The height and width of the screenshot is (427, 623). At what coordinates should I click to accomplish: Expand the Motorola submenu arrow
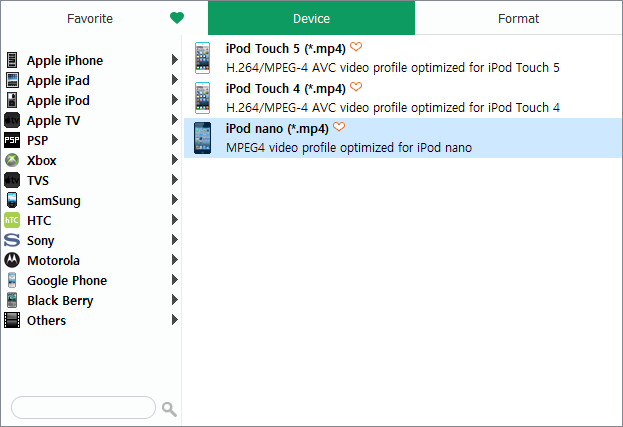coord(174,259)
